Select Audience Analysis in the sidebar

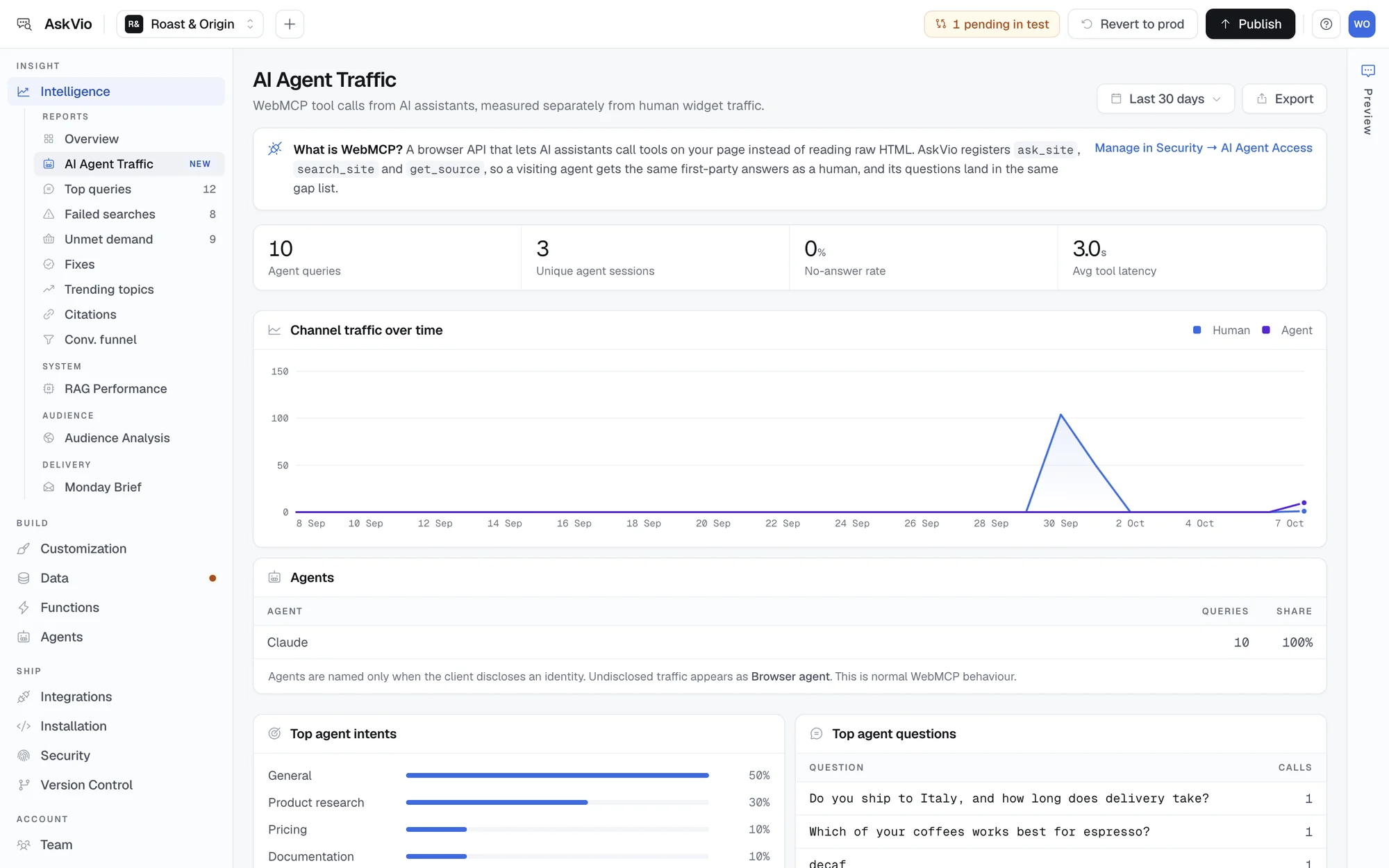[x=129, y=438]
